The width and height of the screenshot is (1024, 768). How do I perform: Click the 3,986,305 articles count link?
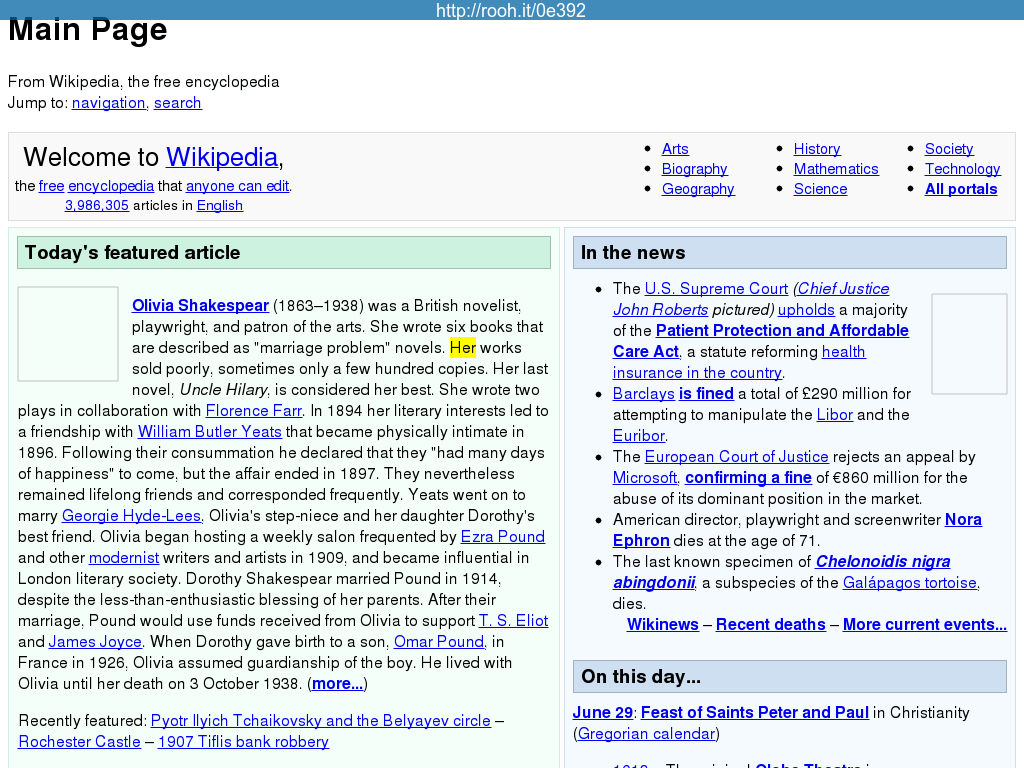(96, 206)
